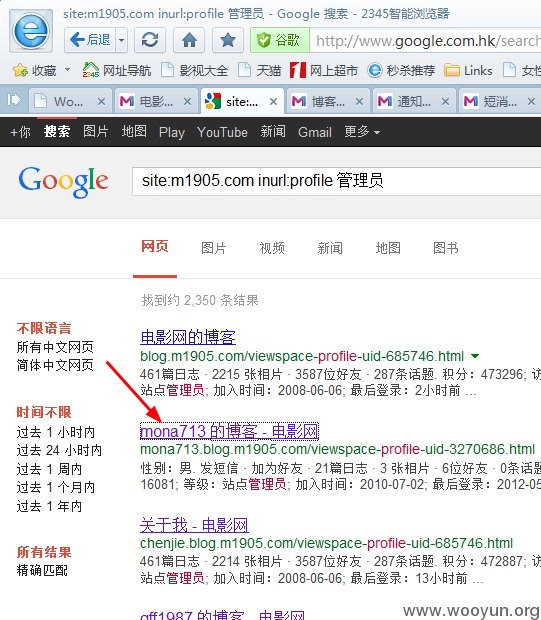Filter results to 过去 1 小时内
The image size is (541, 620).
tap(56, 432)
